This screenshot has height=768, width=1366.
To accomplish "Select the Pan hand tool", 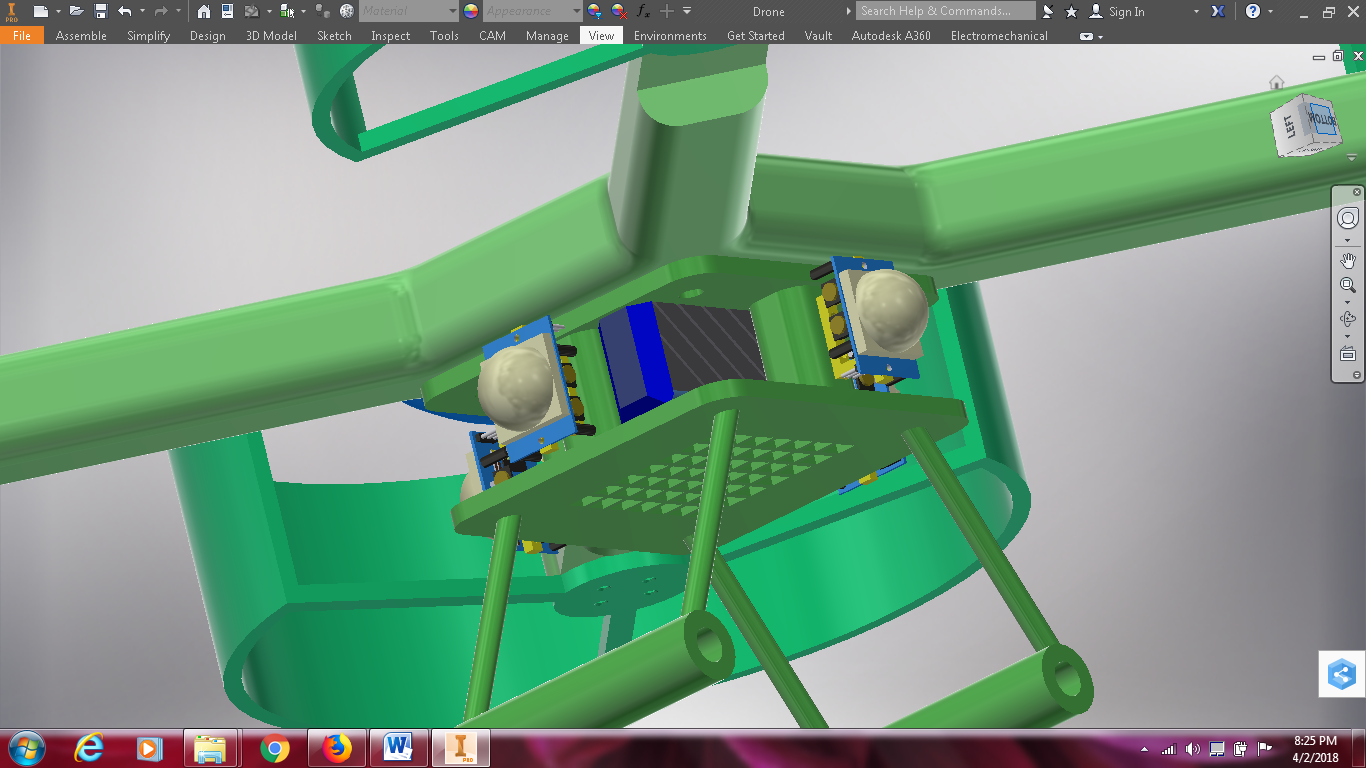I will [1348, 261].
